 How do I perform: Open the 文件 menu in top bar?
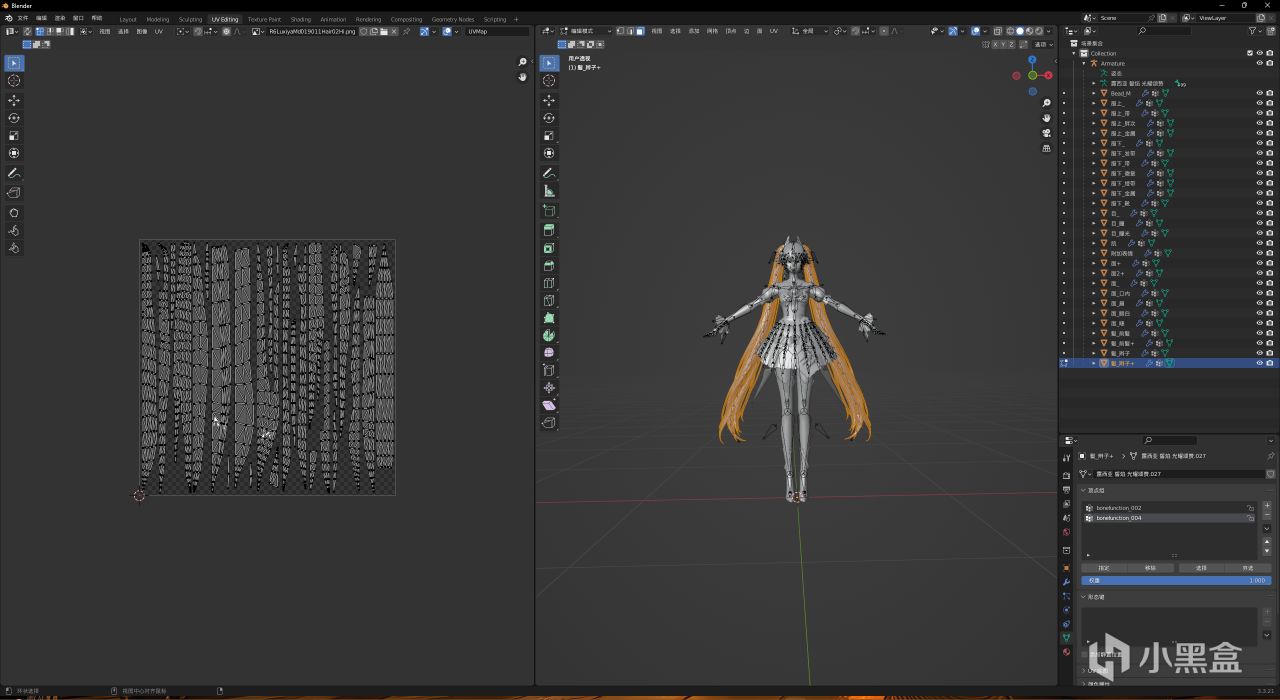point(22,18)
